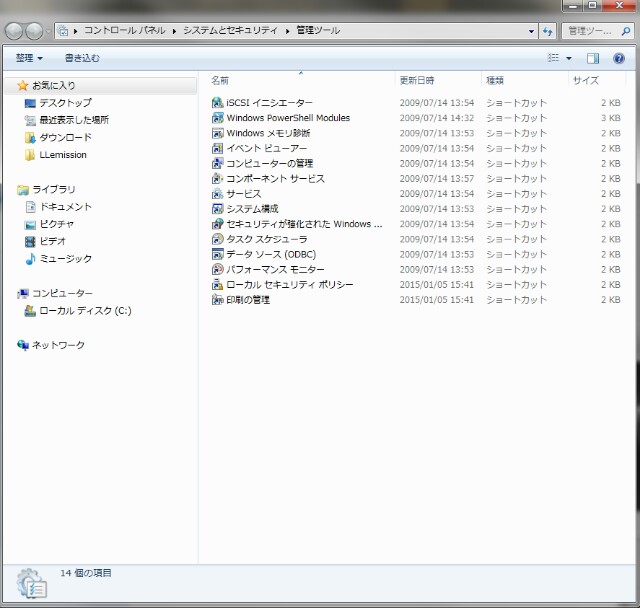
Task: Select the ローカル セキュリティ ポリシー icon
Action: pyautogui.click(x=218, y=284)
